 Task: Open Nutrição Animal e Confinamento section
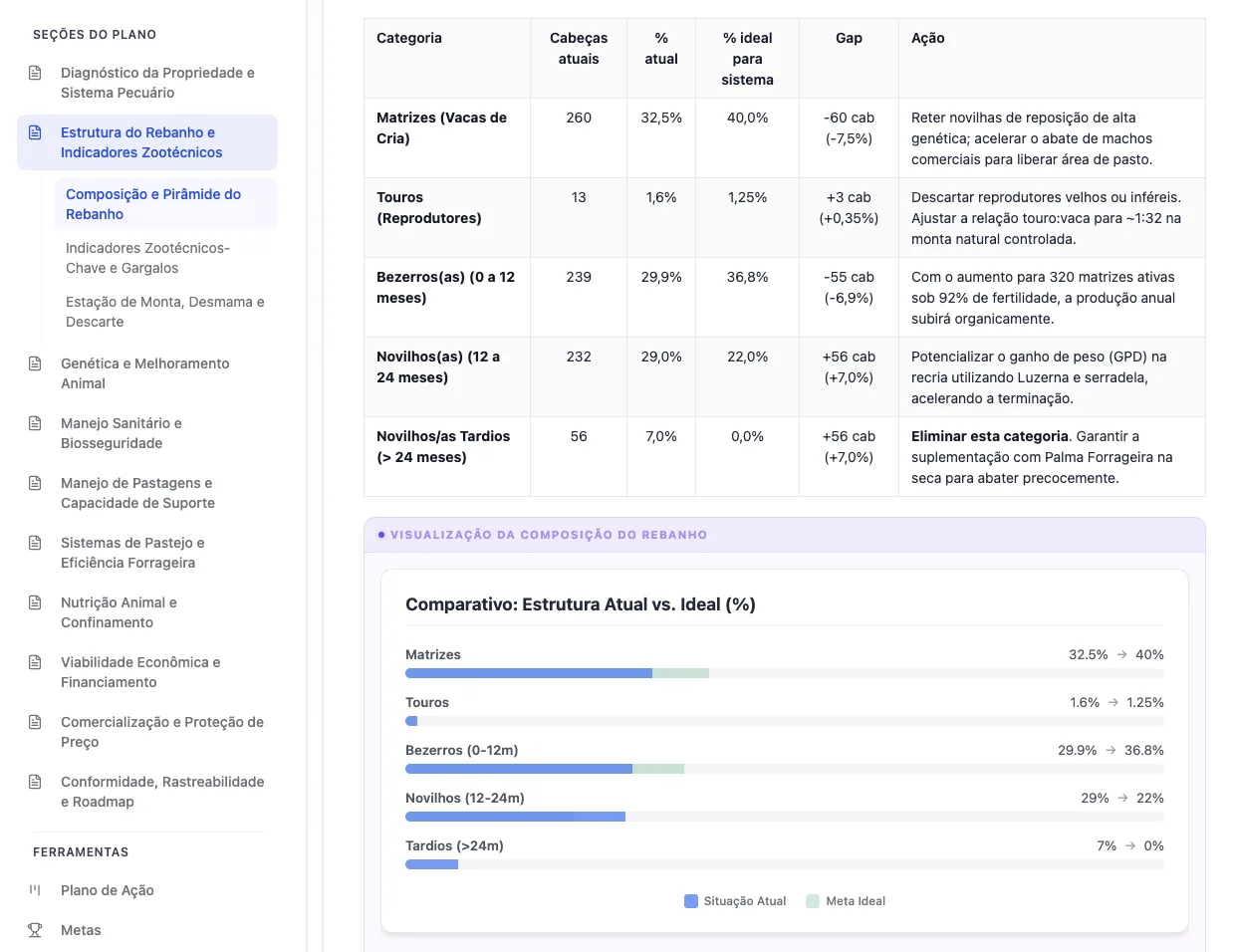click(x=147, y=612)
